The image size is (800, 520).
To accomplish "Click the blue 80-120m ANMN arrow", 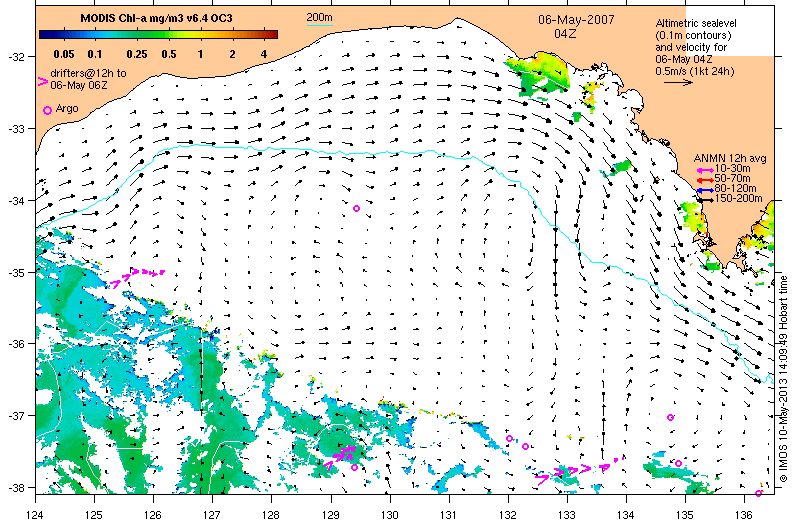I will (x=705, y=190).
